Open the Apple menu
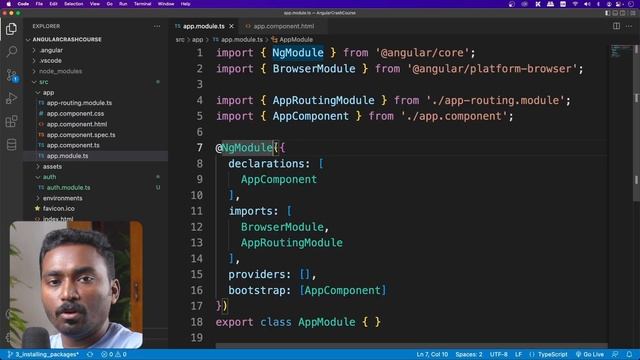This screenshot has height=360, width=640. point(9,4)
